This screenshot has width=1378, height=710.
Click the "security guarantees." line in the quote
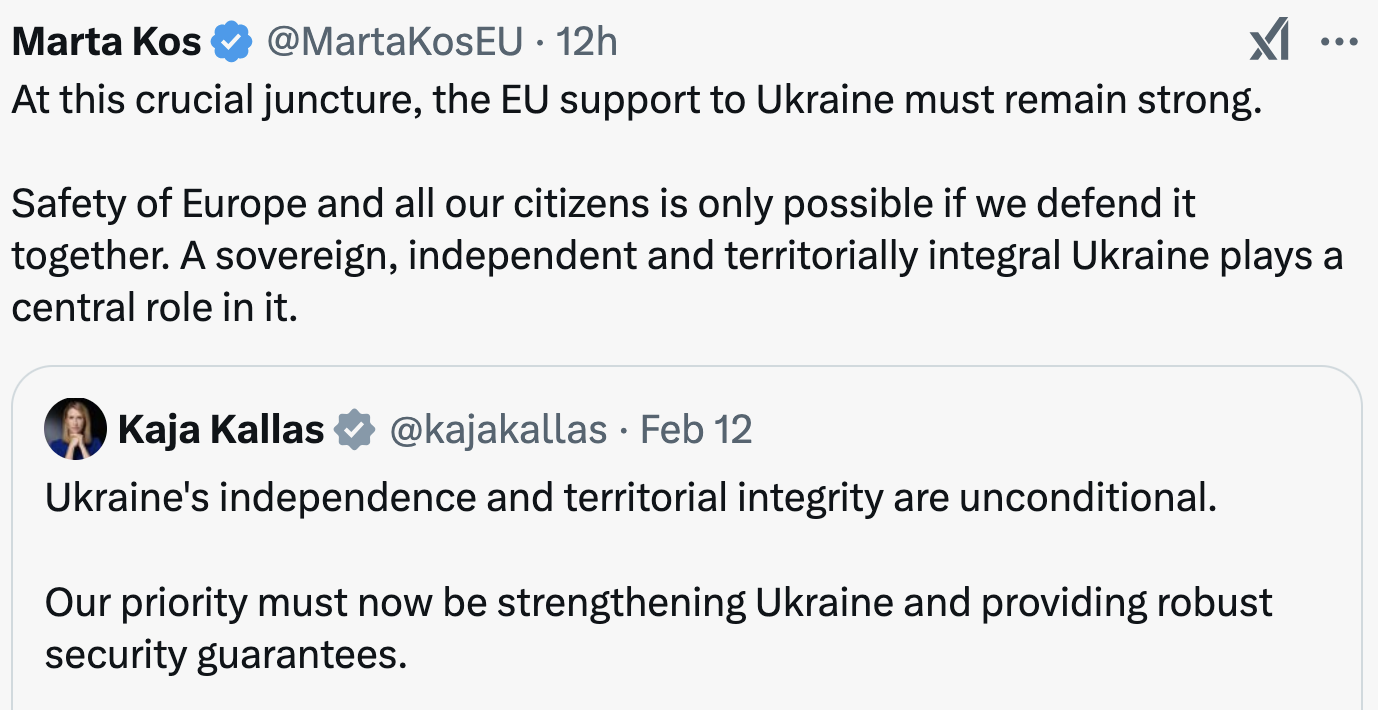coord(226,655)
